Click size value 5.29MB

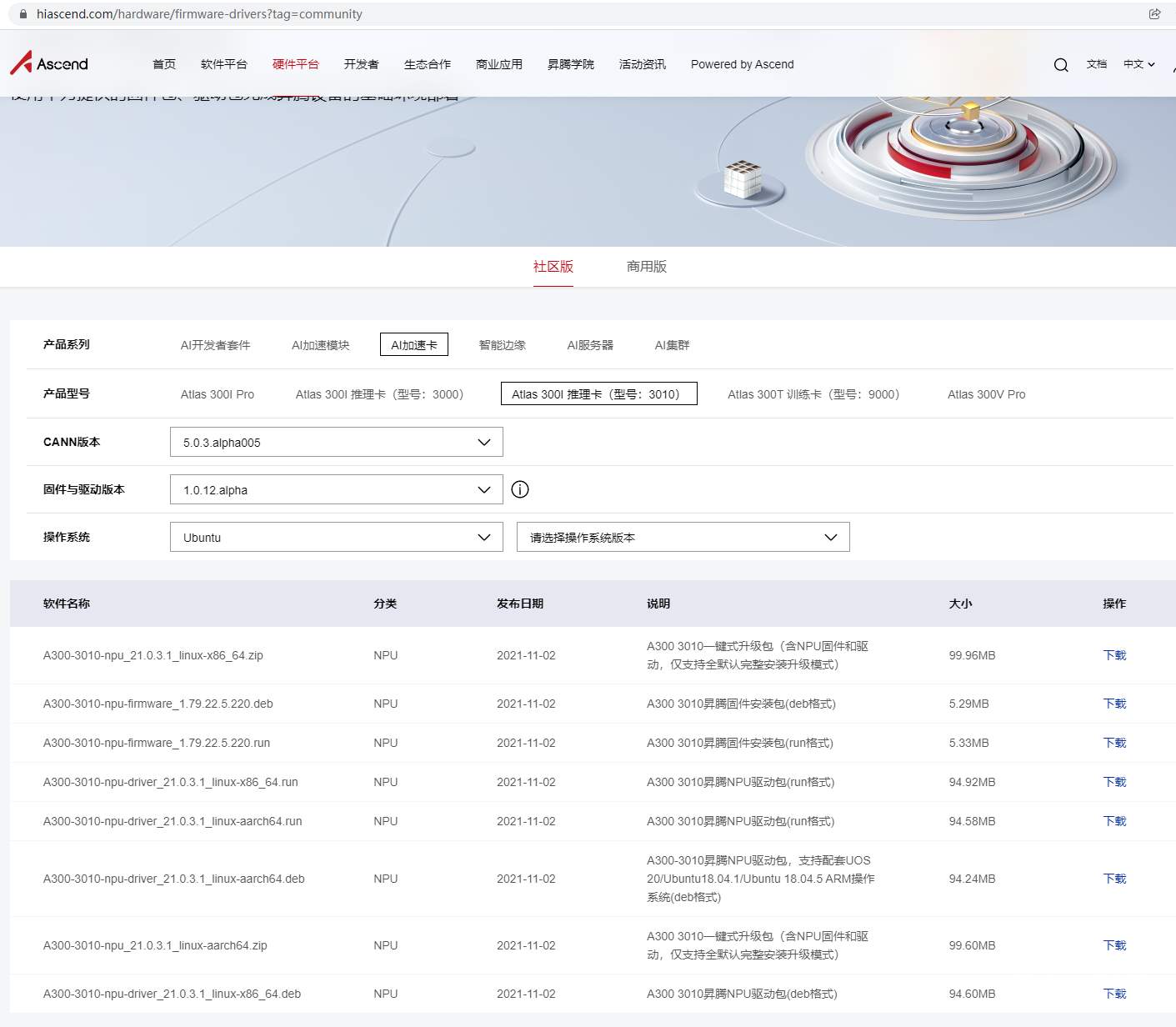(968, 704)
